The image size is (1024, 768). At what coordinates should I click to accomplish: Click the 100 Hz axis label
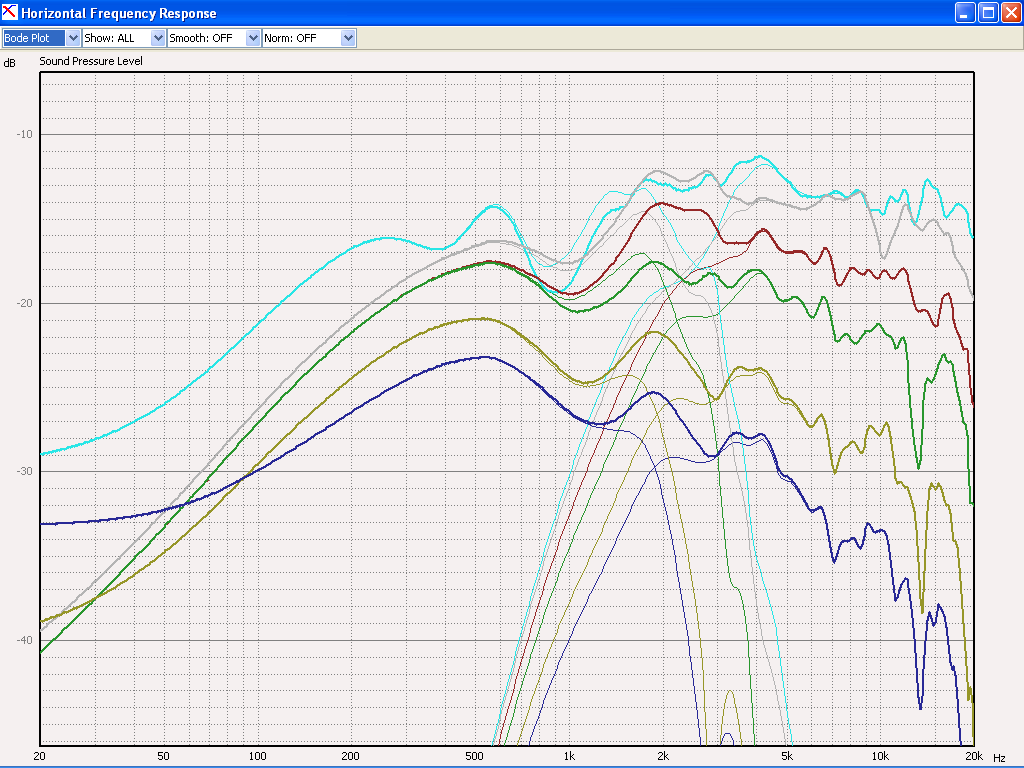tap(257, 756)
